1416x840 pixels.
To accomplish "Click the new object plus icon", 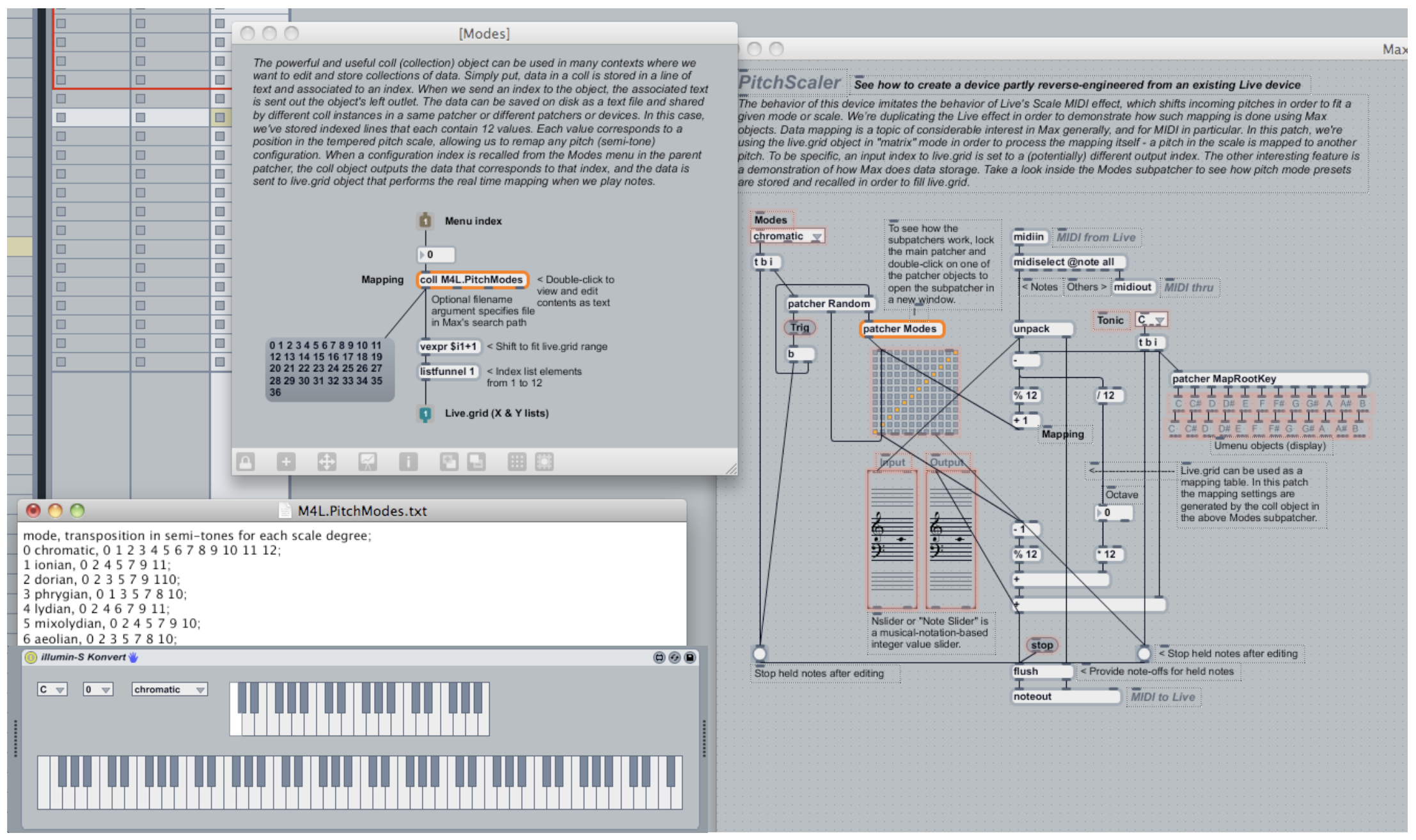I will click(286, 462).
